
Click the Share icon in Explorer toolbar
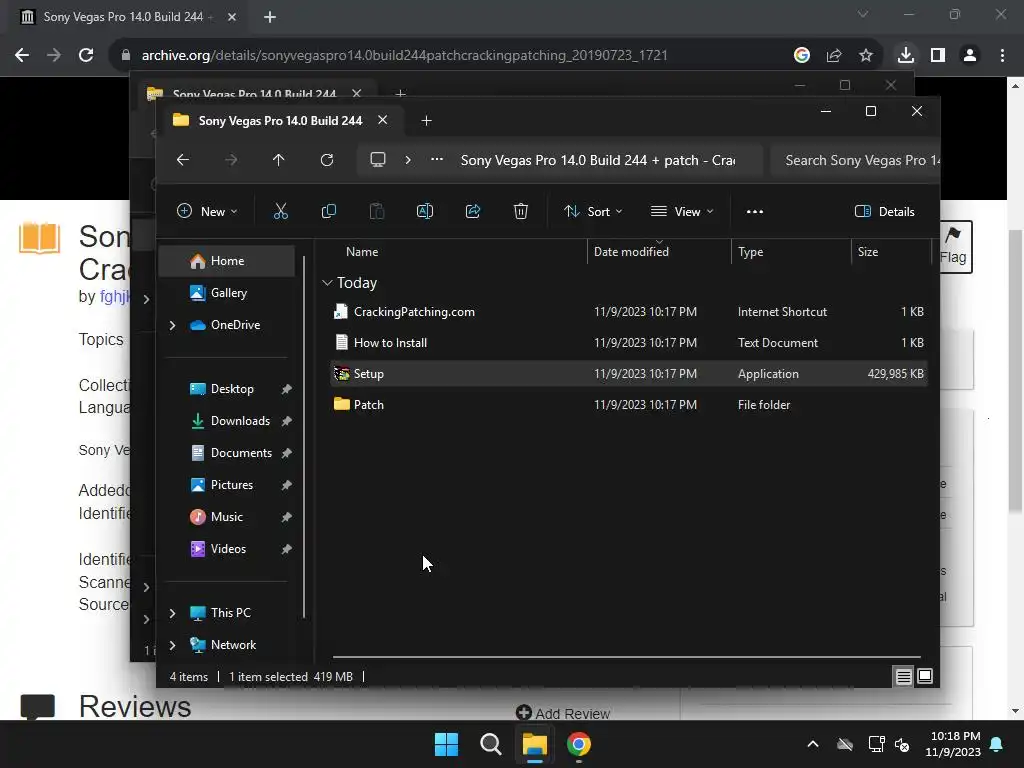[x=473, y=211]
